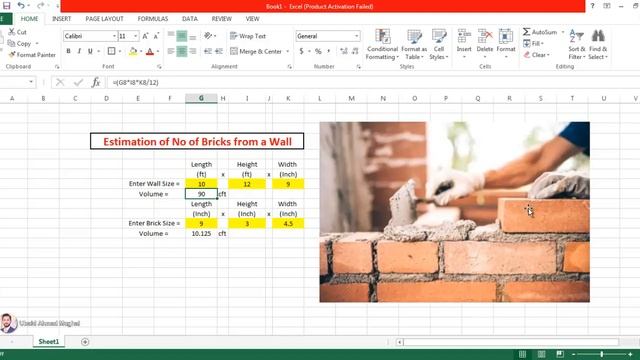The image size is (640, 360).
Task: Open Find & Select
Action: (598, 44)
